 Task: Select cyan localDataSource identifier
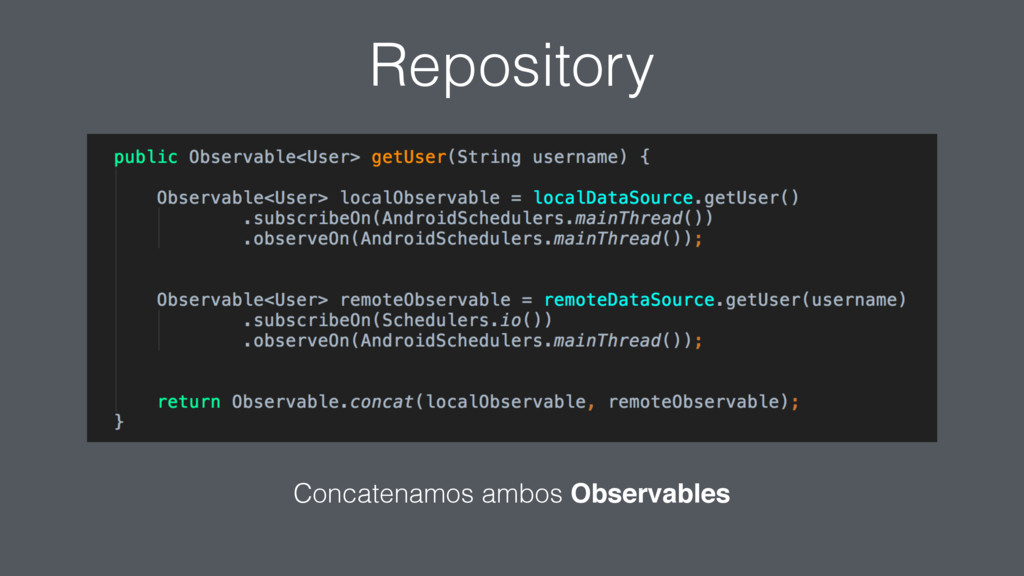[613, 197]
